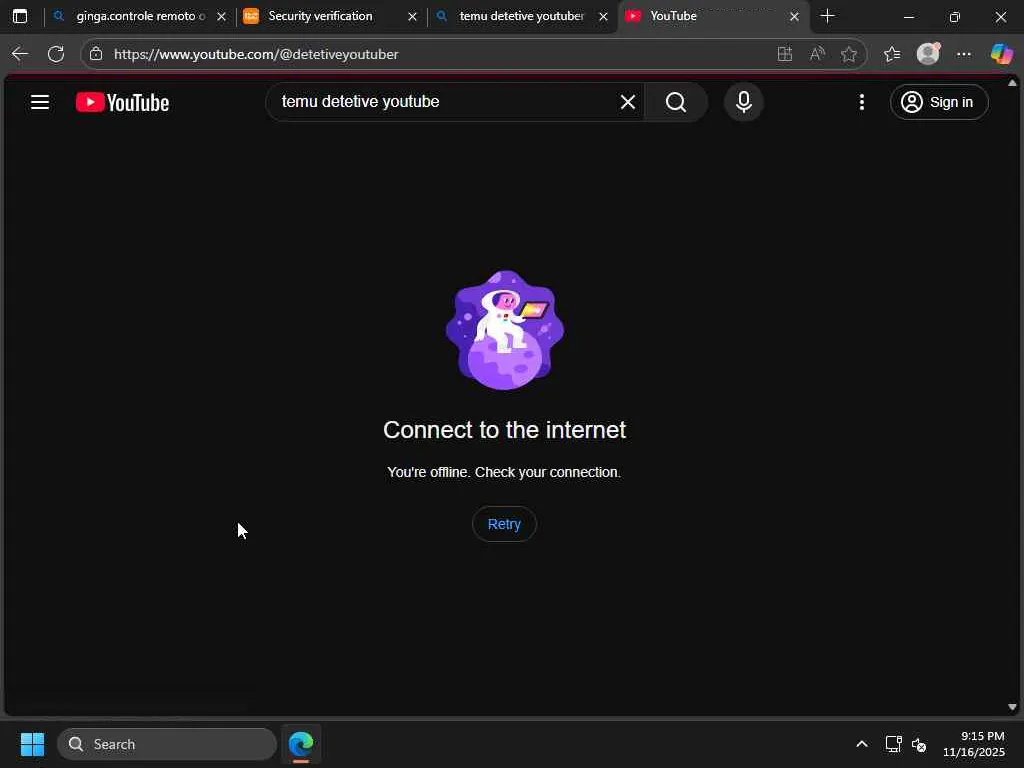Click the astronaut offline illustration

point(504,330)
